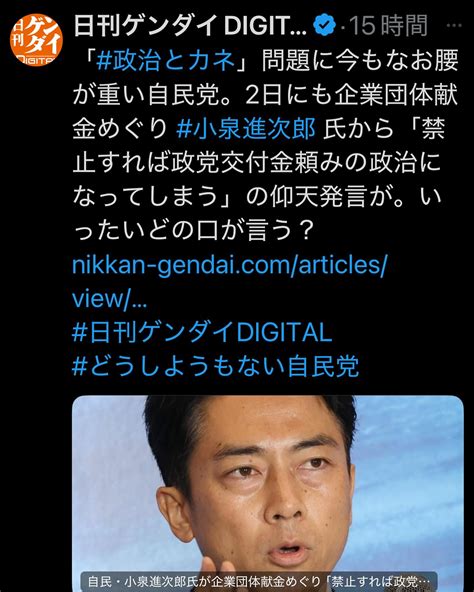Click the text 問題に今もなお腰 after the hashtag

point(360,60)
